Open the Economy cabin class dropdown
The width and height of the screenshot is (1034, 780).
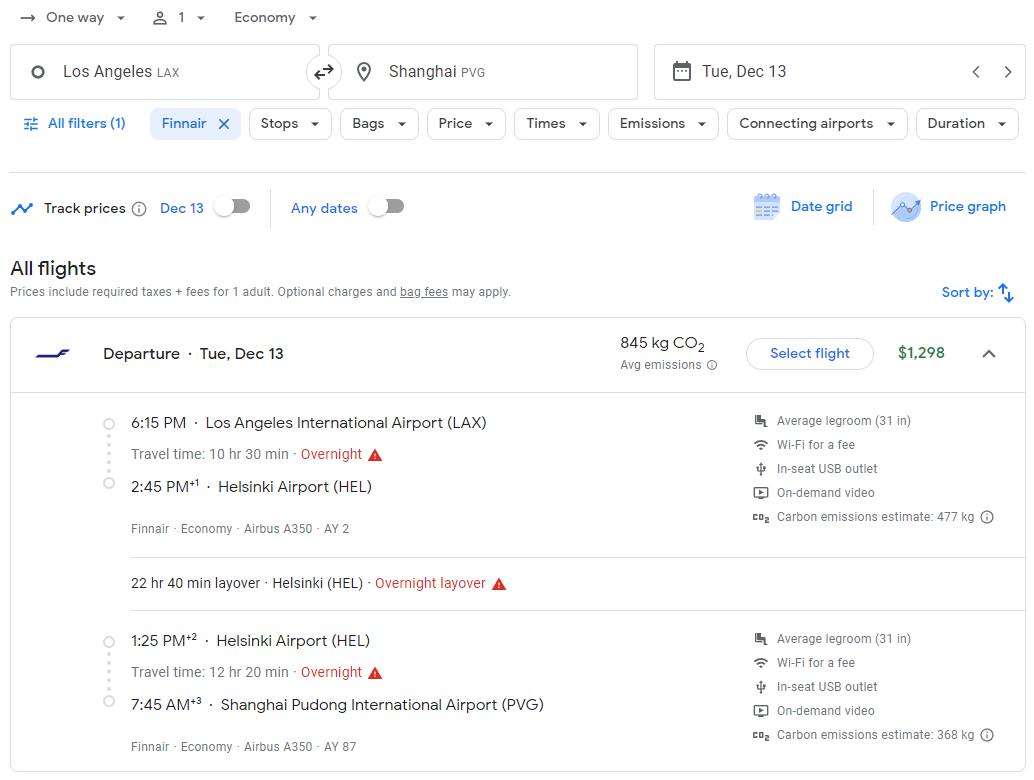(x=275, y=18)
